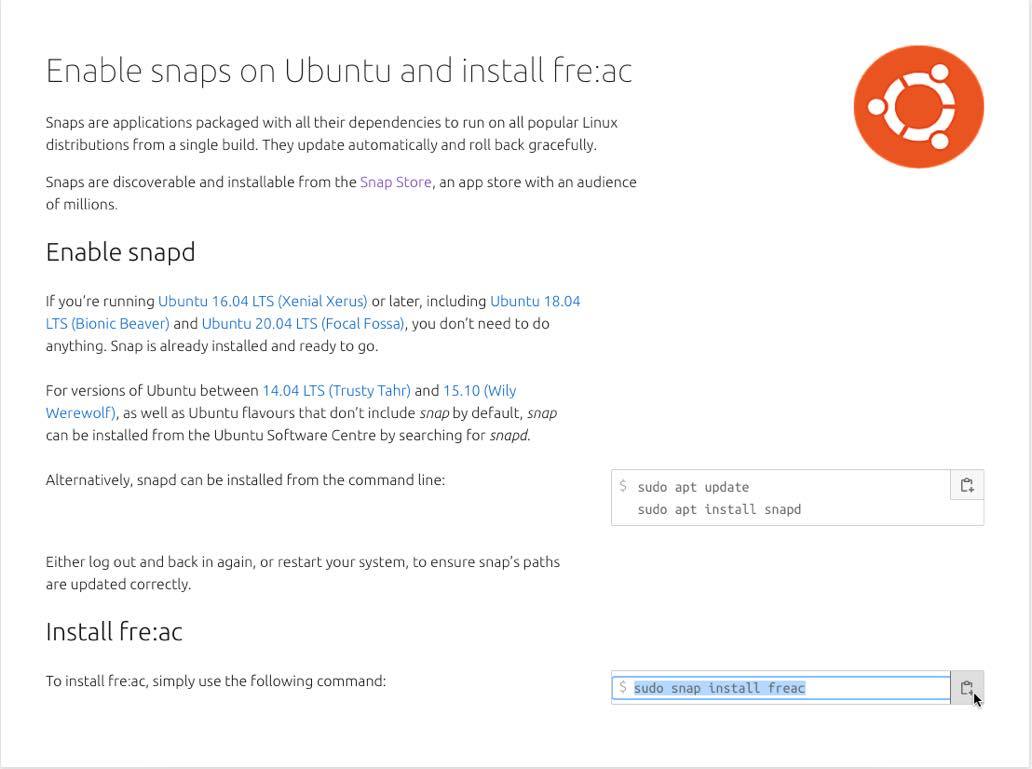This screenshot has width=1032, height=769.
Task: Click the page title about installing fre:ac
Action: point(339,71)
